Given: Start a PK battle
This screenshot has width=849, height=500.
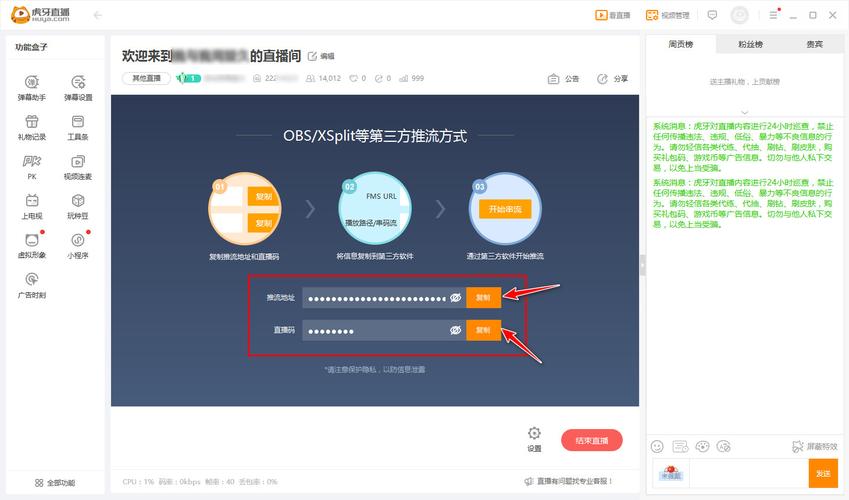Looking at the screenshot, I should [31, 167].
